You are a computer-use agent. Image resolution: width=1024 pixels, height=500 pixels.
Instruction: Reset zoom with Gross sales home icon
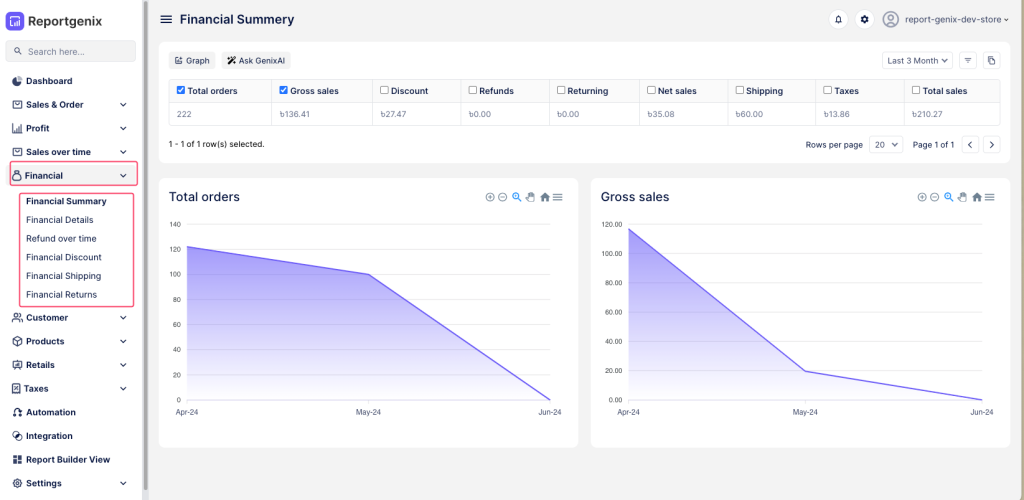coord(976,197)
